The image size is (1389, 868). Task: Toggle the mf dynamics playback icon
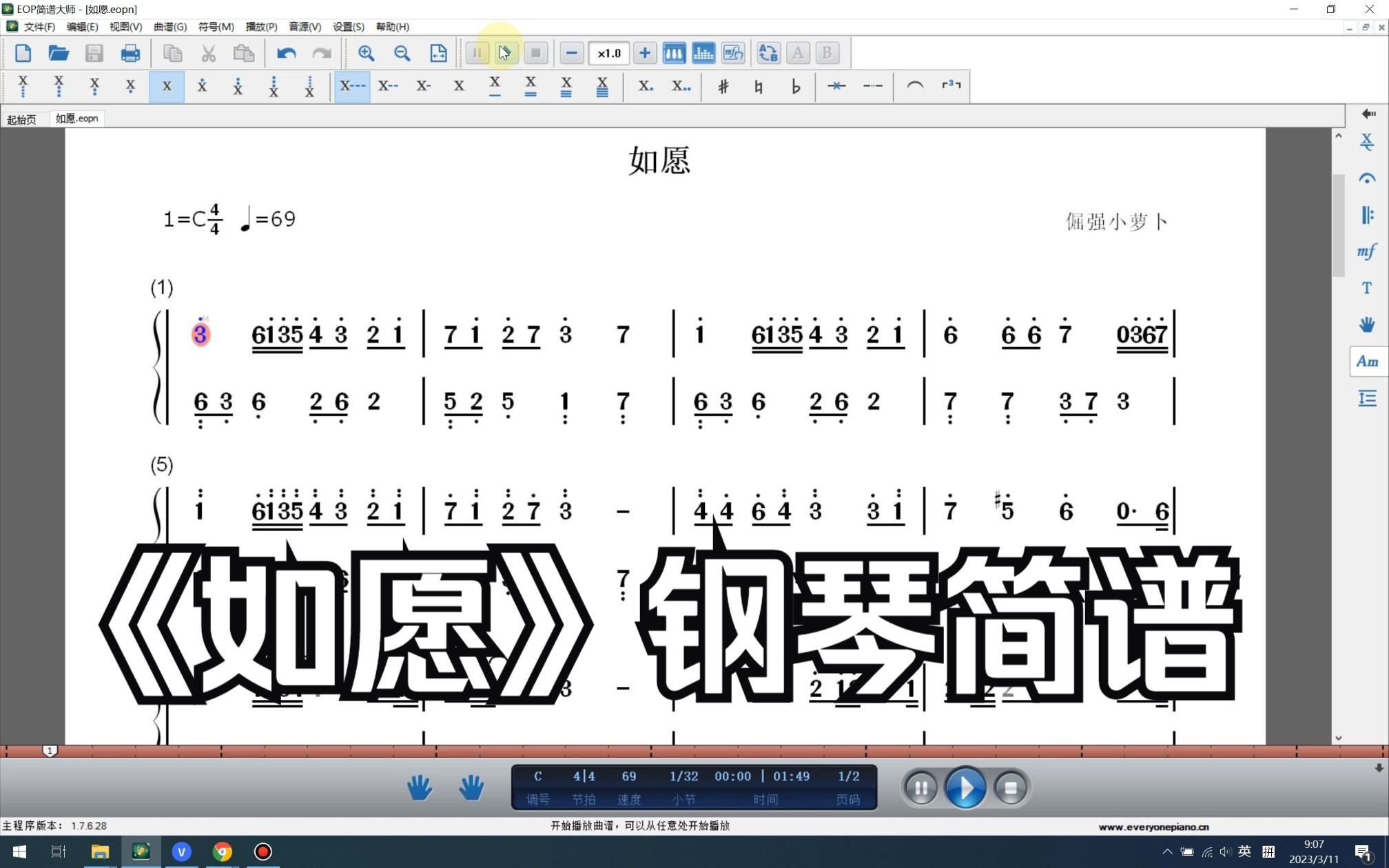[733, 53]
